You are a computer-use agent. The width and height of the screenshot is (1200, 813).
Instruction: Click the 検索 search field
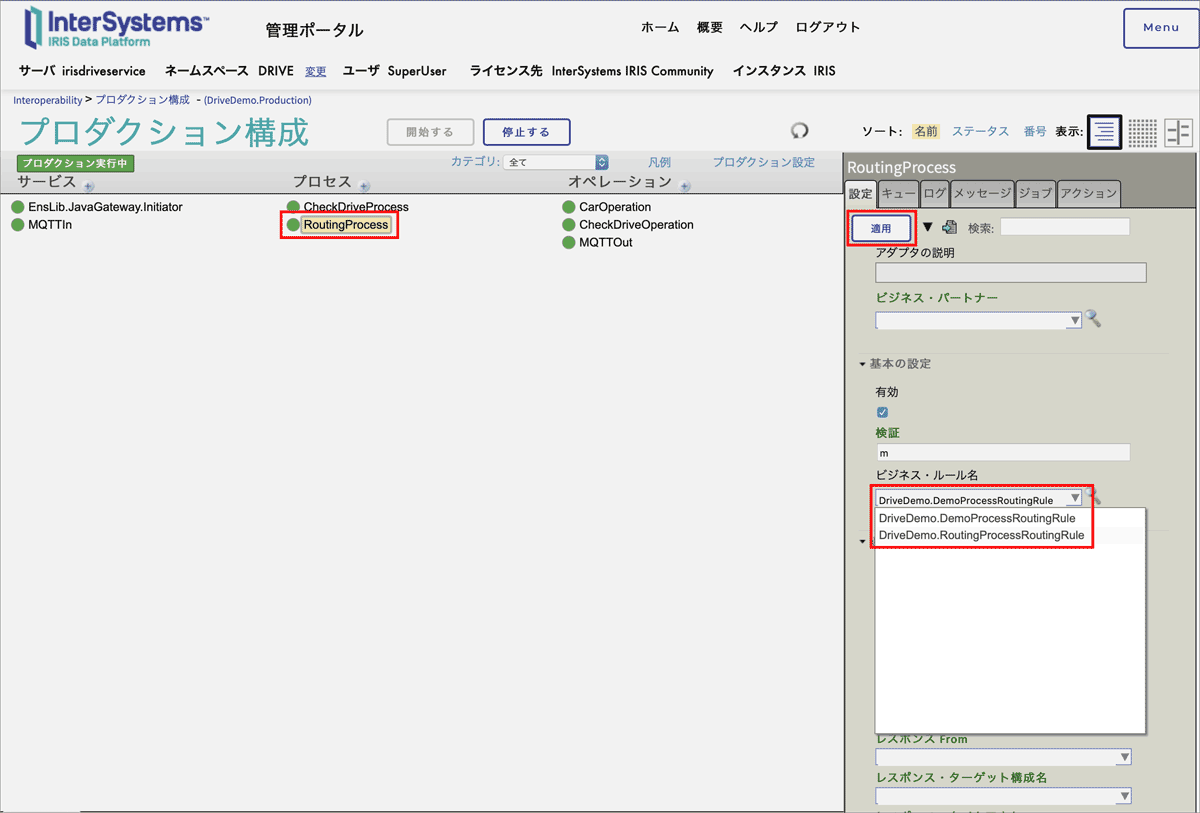pyautogui.click(x=1065, y=227)
